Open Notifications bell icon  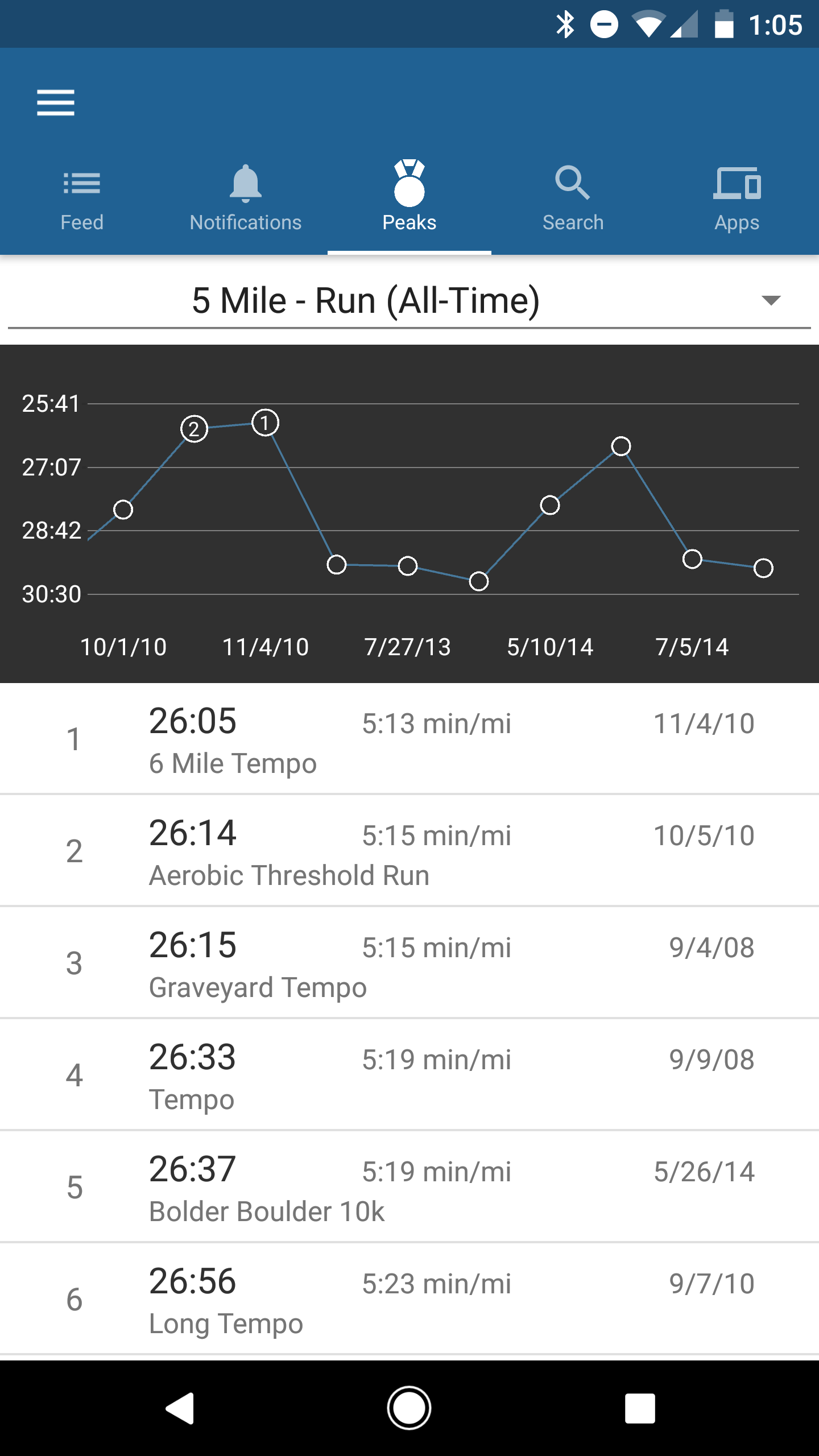245,183
